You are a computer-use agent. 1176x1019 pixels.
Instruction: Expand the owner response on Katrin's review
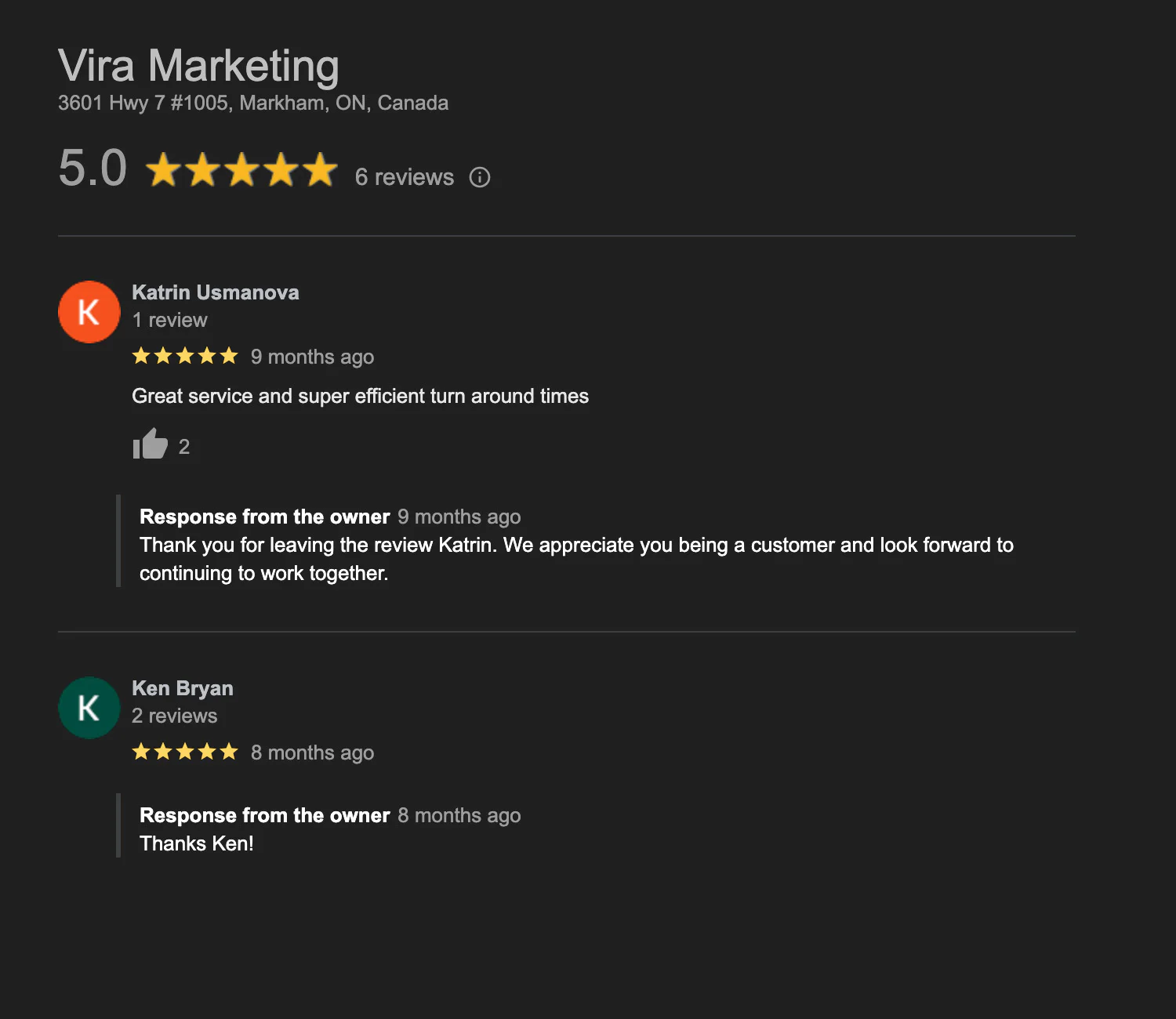pos(265,517)
